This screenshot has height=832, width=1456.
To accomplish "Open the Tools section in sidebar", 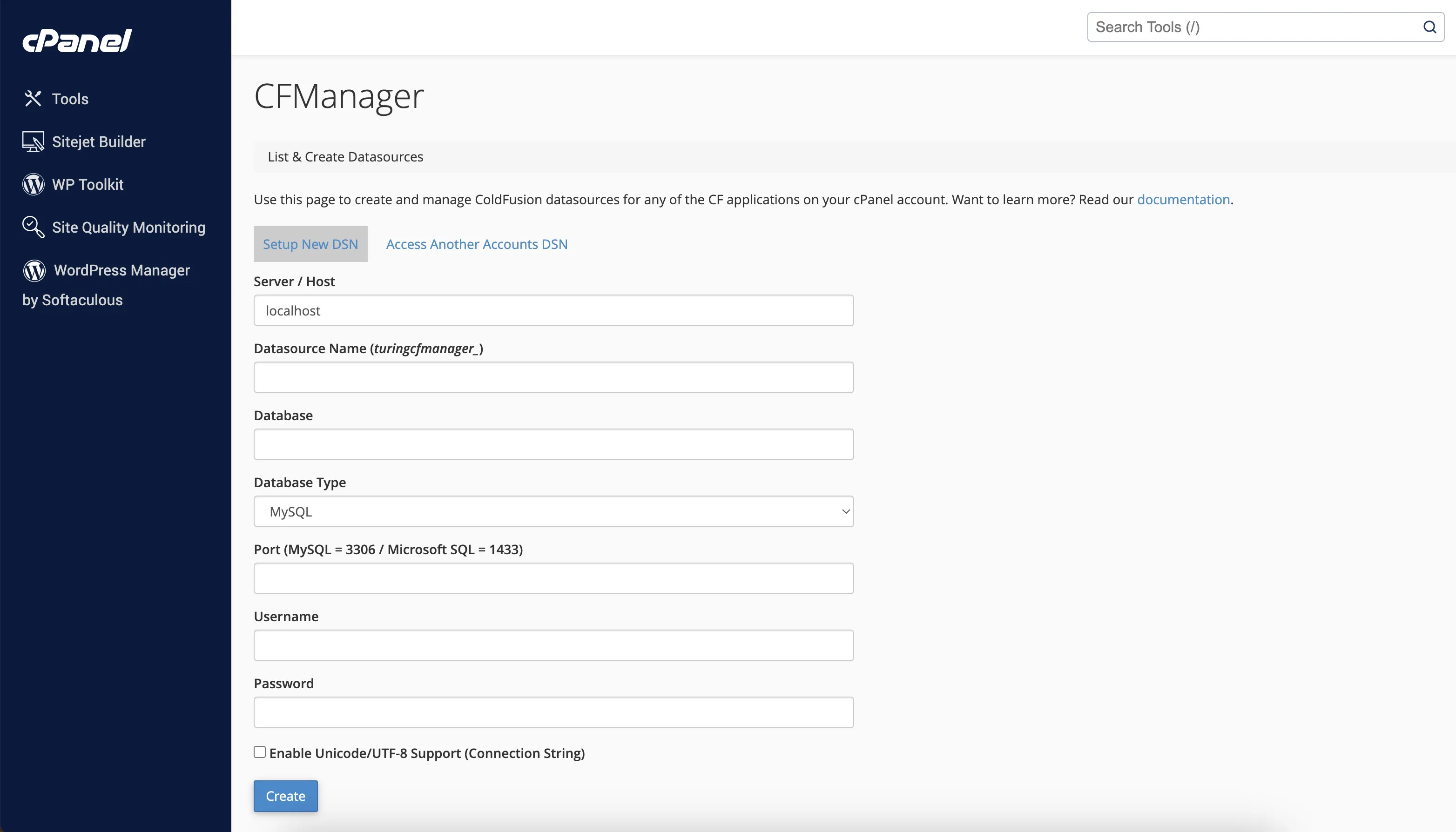I will pyautogui.click(x=70, y=98).
